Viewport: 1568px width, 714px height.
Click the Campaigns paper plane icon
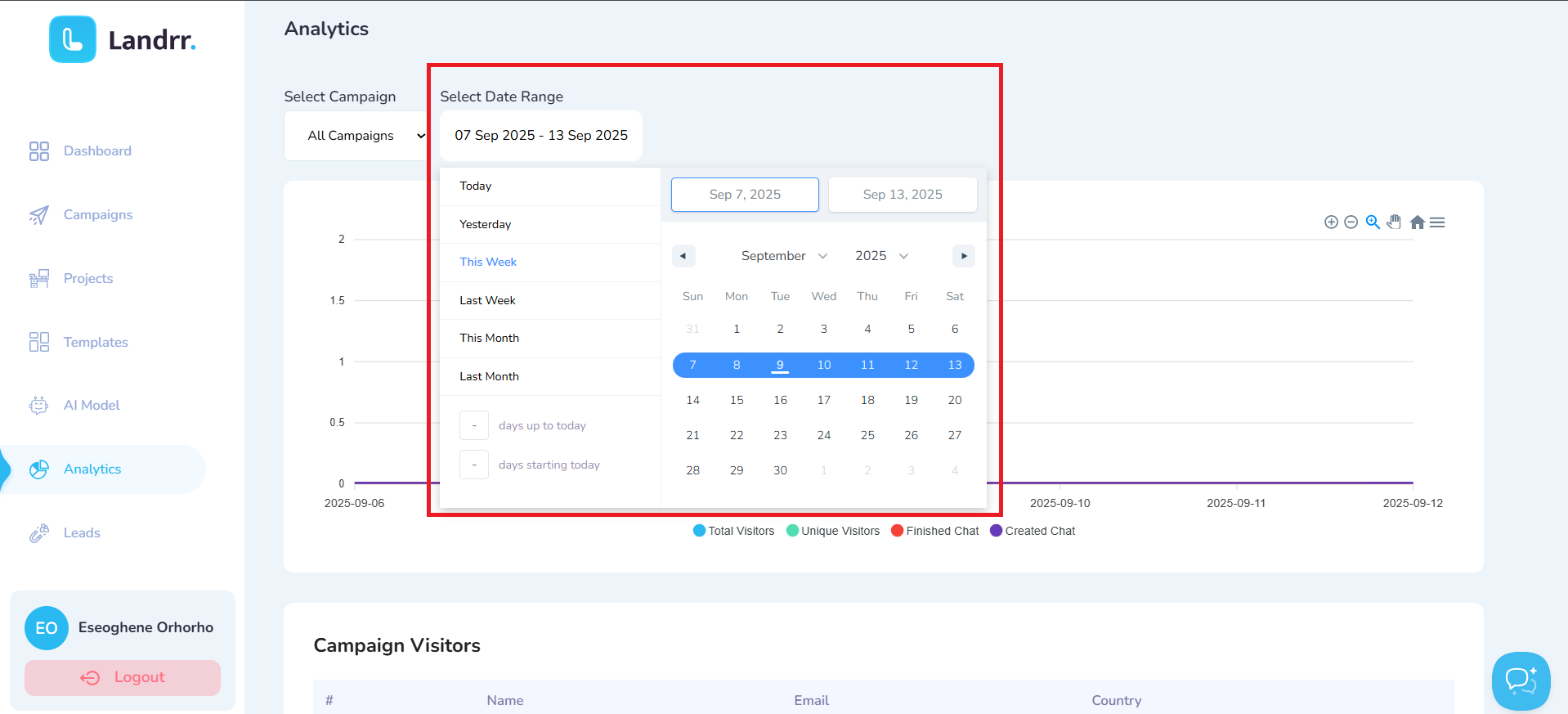(39, 215)
